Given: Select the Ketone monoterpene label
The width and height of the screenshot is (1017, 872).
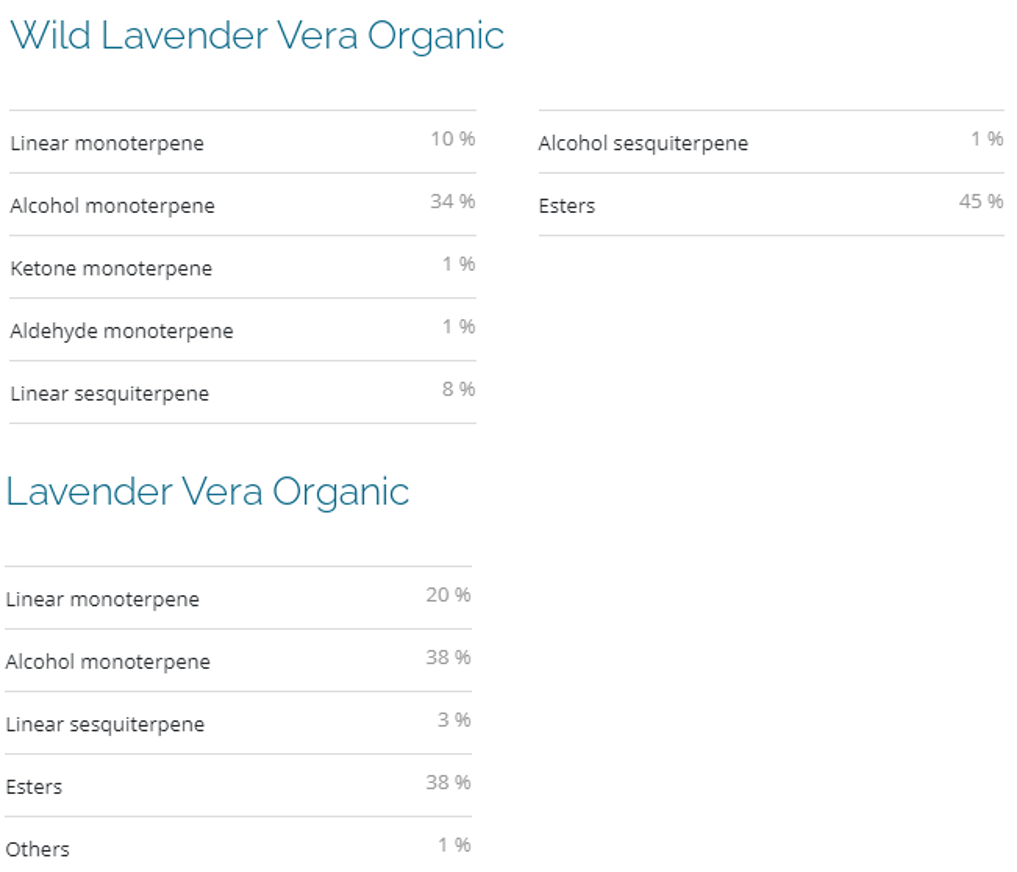Looking at the screenshot, I should [111, 268].
